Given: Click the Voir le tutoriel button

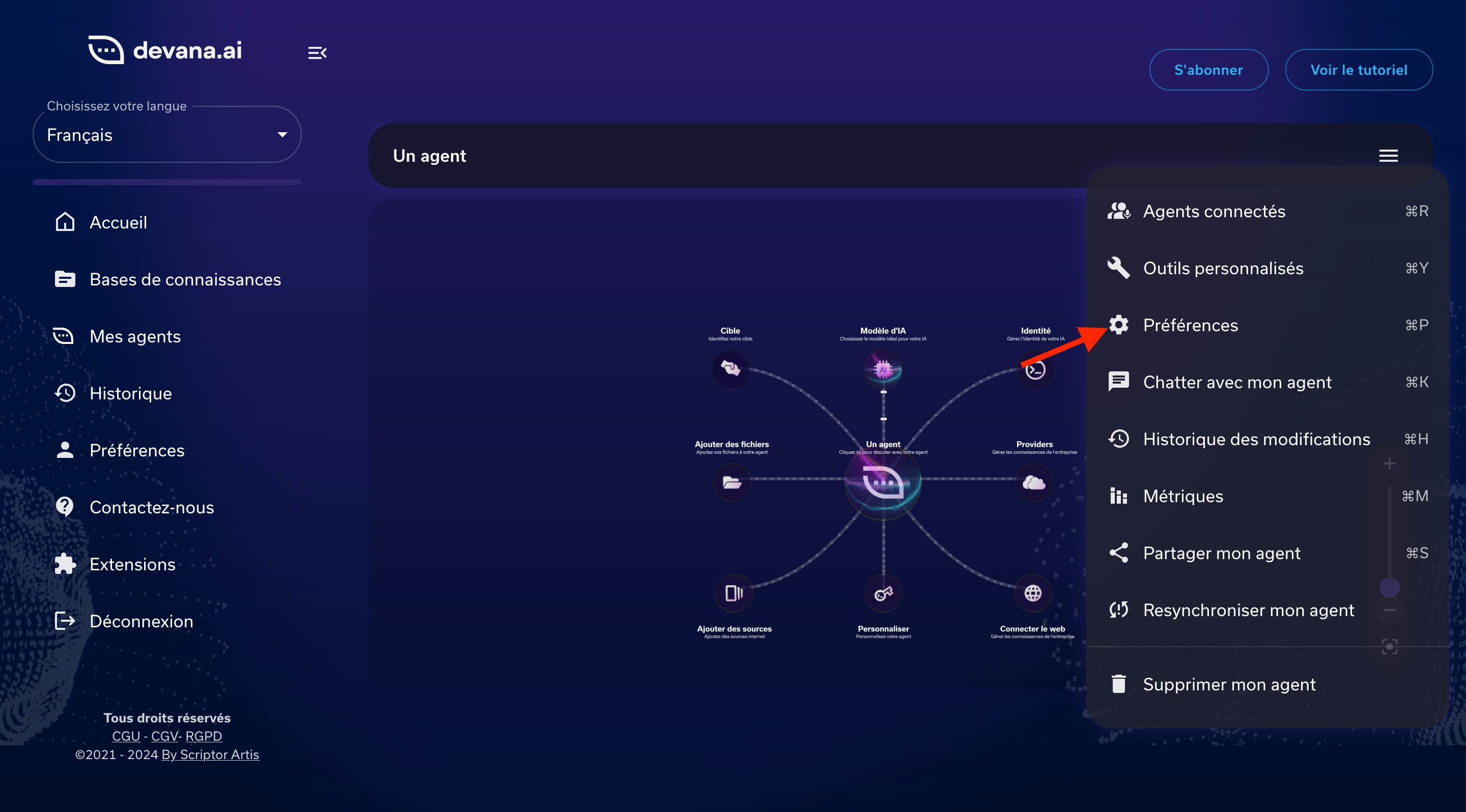Looking at the screenshot, I should click(x=1359, y=70).
